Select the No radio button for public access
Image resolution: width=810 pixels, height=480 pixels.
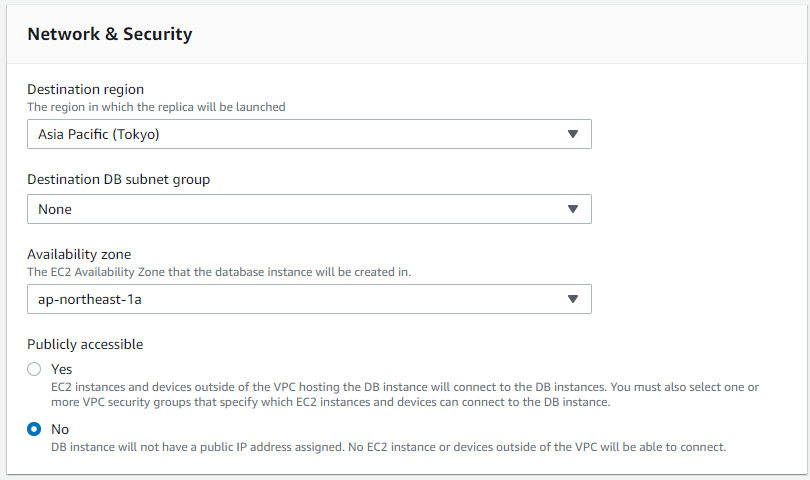coord(34,429)
